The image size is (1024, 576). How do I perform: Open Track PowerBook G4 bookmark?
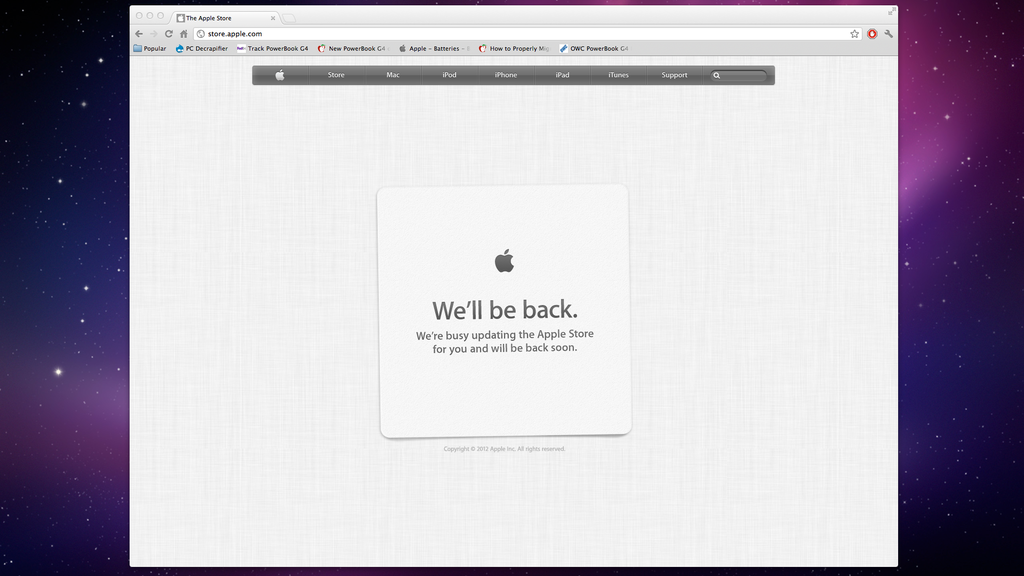click(x=272, y=48)
